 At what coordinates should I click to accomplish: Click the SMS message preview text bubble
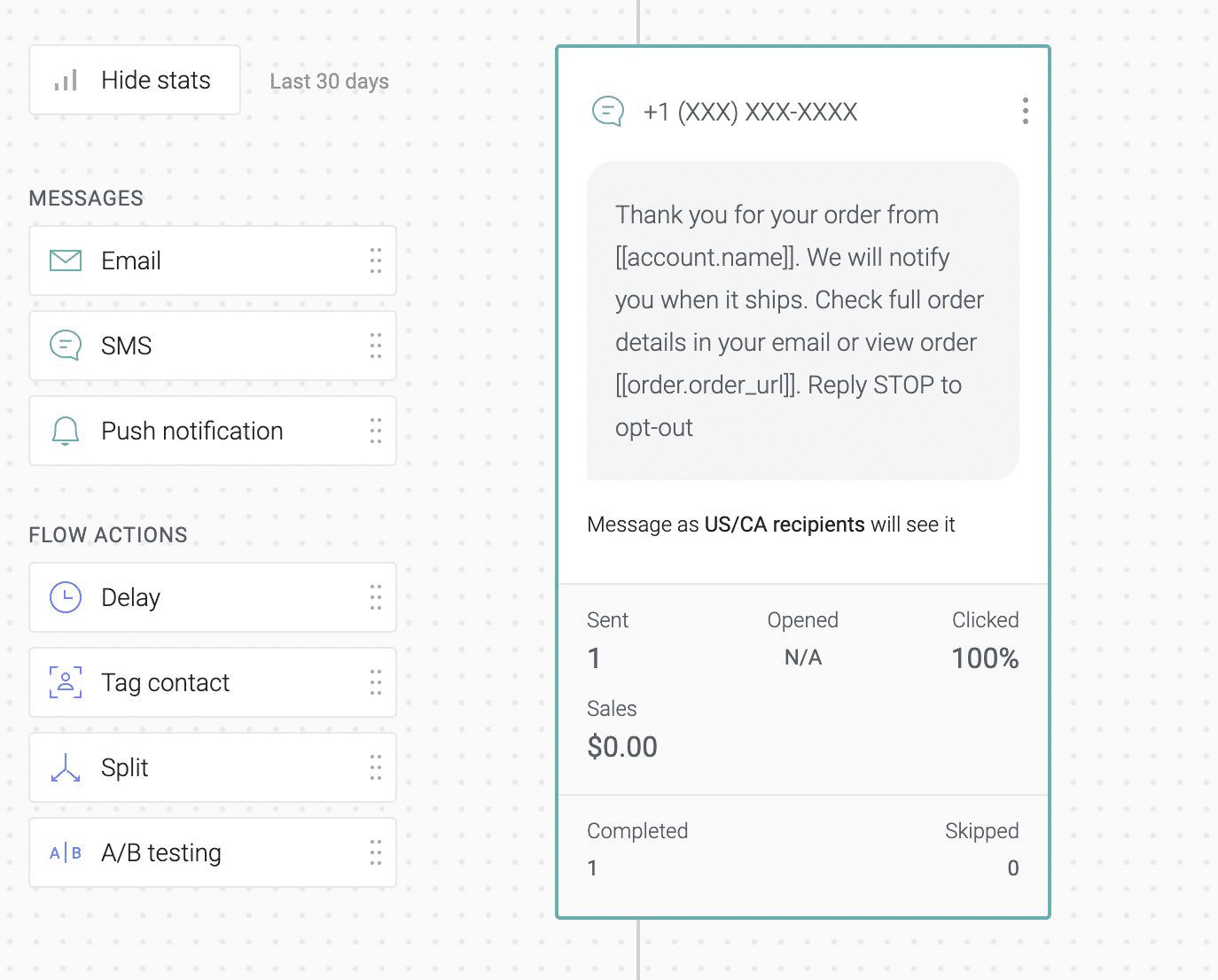pos(802,321)
